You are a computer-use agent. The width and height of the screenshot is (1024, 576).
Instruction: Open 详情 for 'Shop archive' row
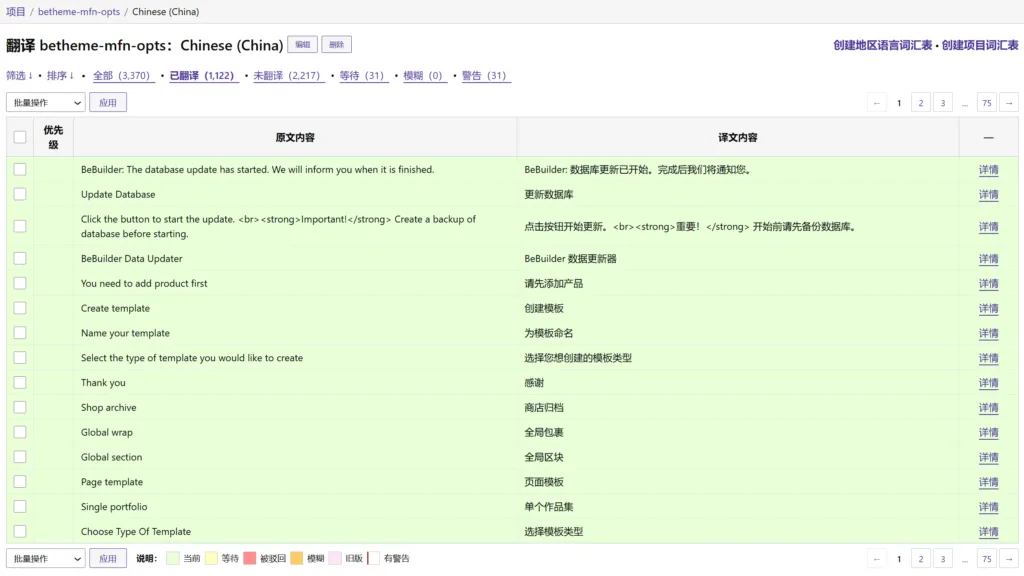(x=988, y=408)
